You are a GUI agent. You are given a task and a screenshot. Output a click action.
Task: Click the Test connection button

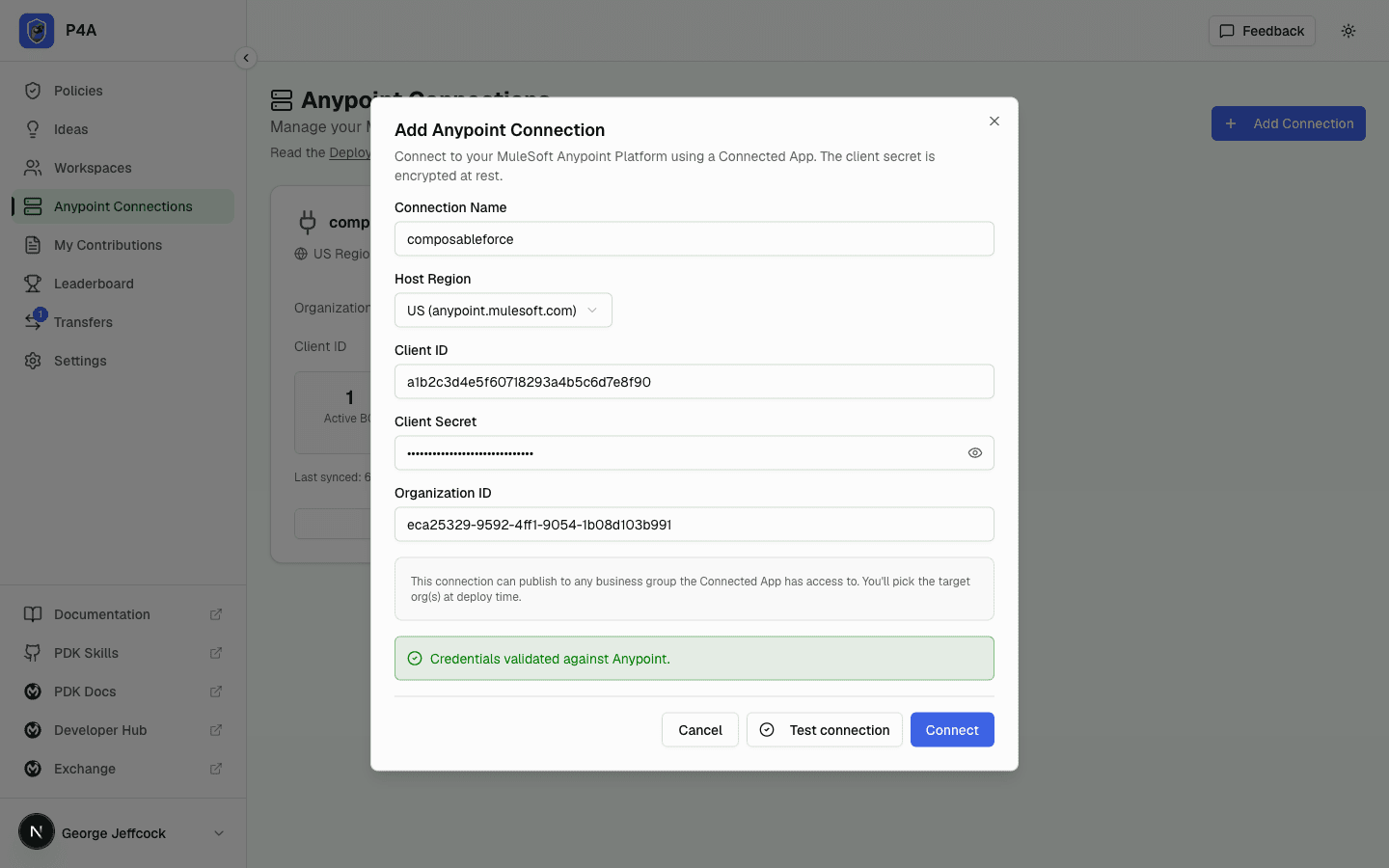coord(825,730)
